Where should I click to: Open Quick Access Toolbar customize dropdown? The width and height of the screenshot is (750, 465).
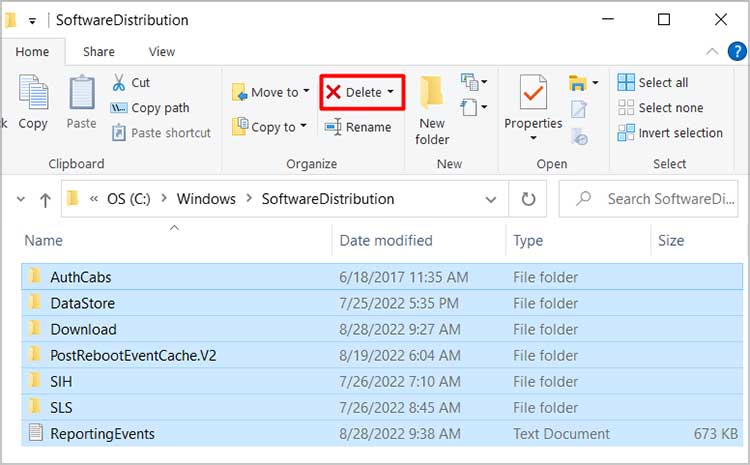(32, 21)
